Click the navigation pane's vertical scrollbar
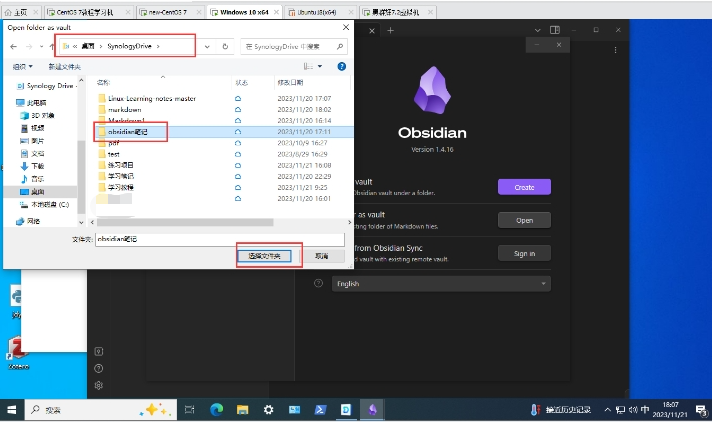The image size is (712, 422). coord(81,177)
